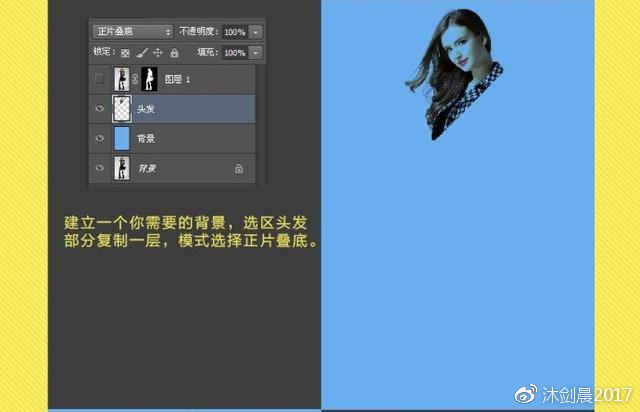Click the 锁定 label
The width and height of the screenshot is (640, 412).
coord(104,52)
